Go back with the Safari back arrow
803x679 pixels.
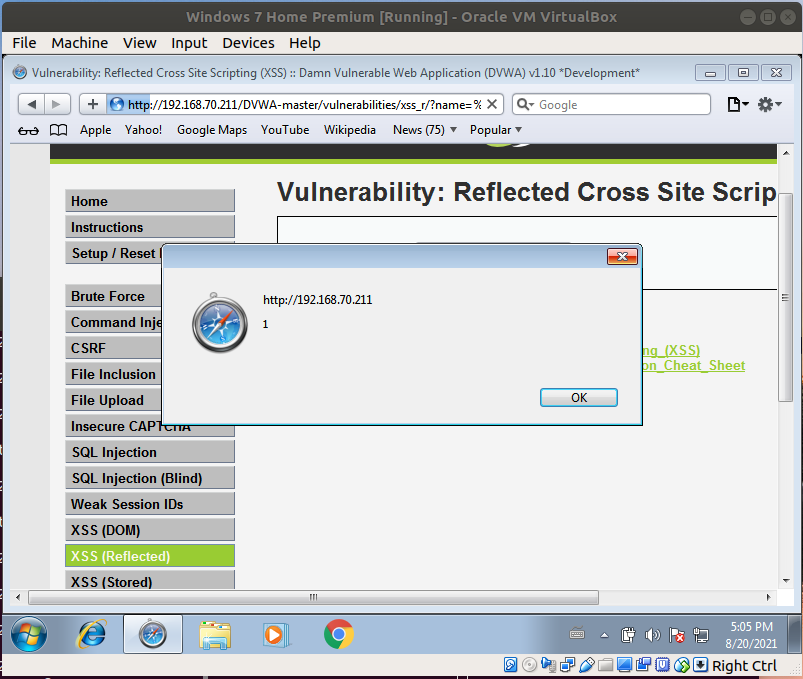click(32, 104)
